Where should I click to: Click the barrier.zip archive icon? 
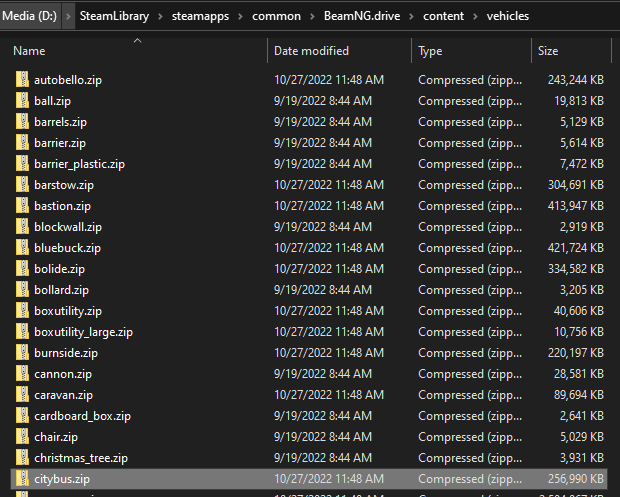coord(23,142)
